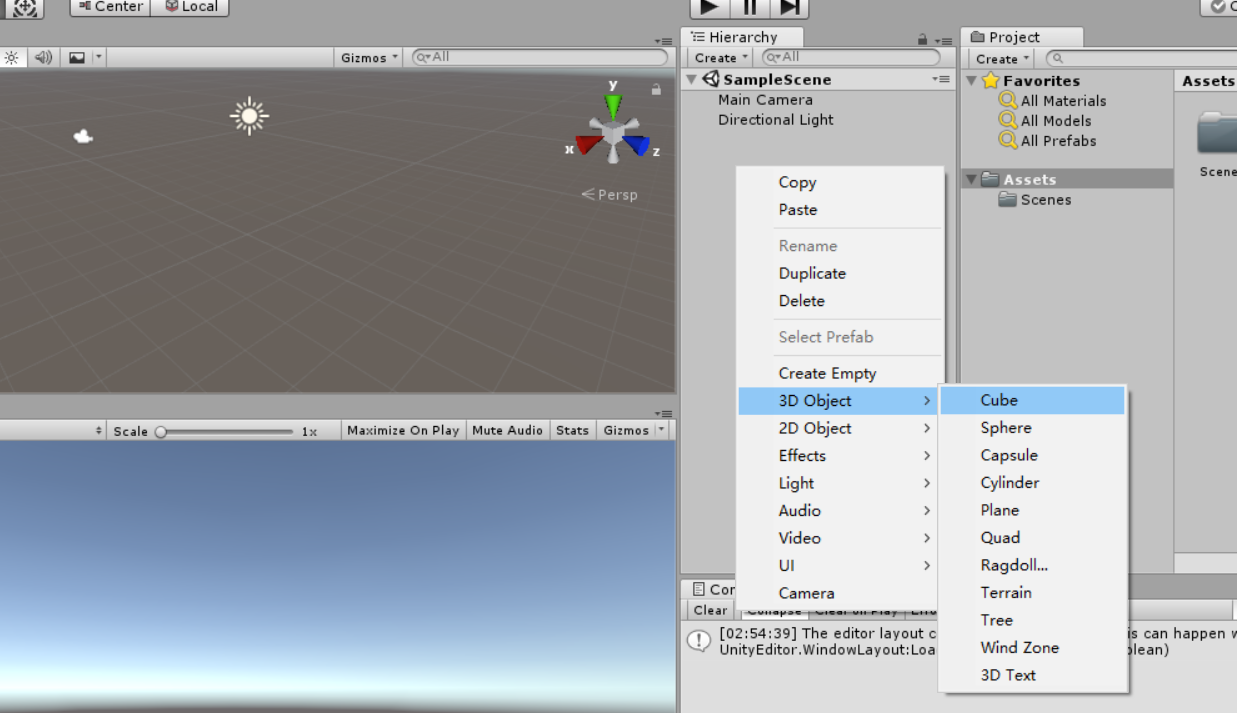Switch Persp projection label

pyautogui.click(x=609, y=194)
